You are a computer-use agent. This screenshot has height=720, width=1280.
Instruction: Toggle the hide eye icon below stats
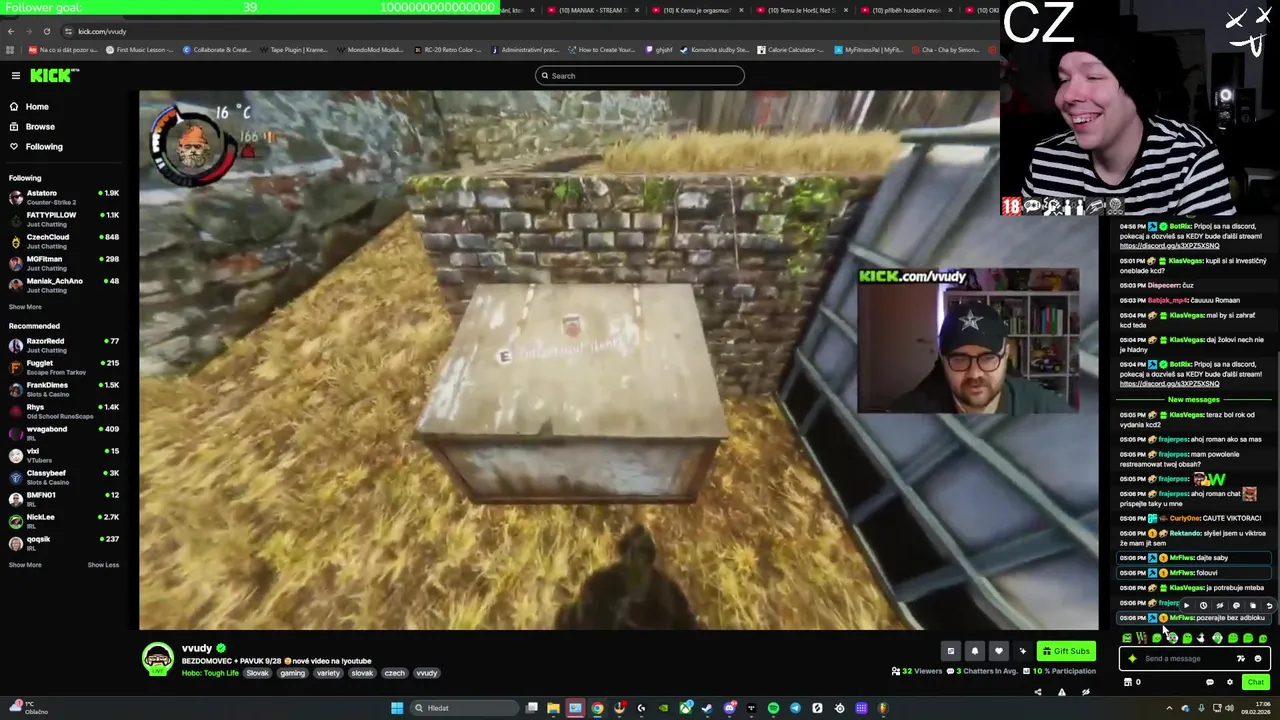(x=1085, y=692)
